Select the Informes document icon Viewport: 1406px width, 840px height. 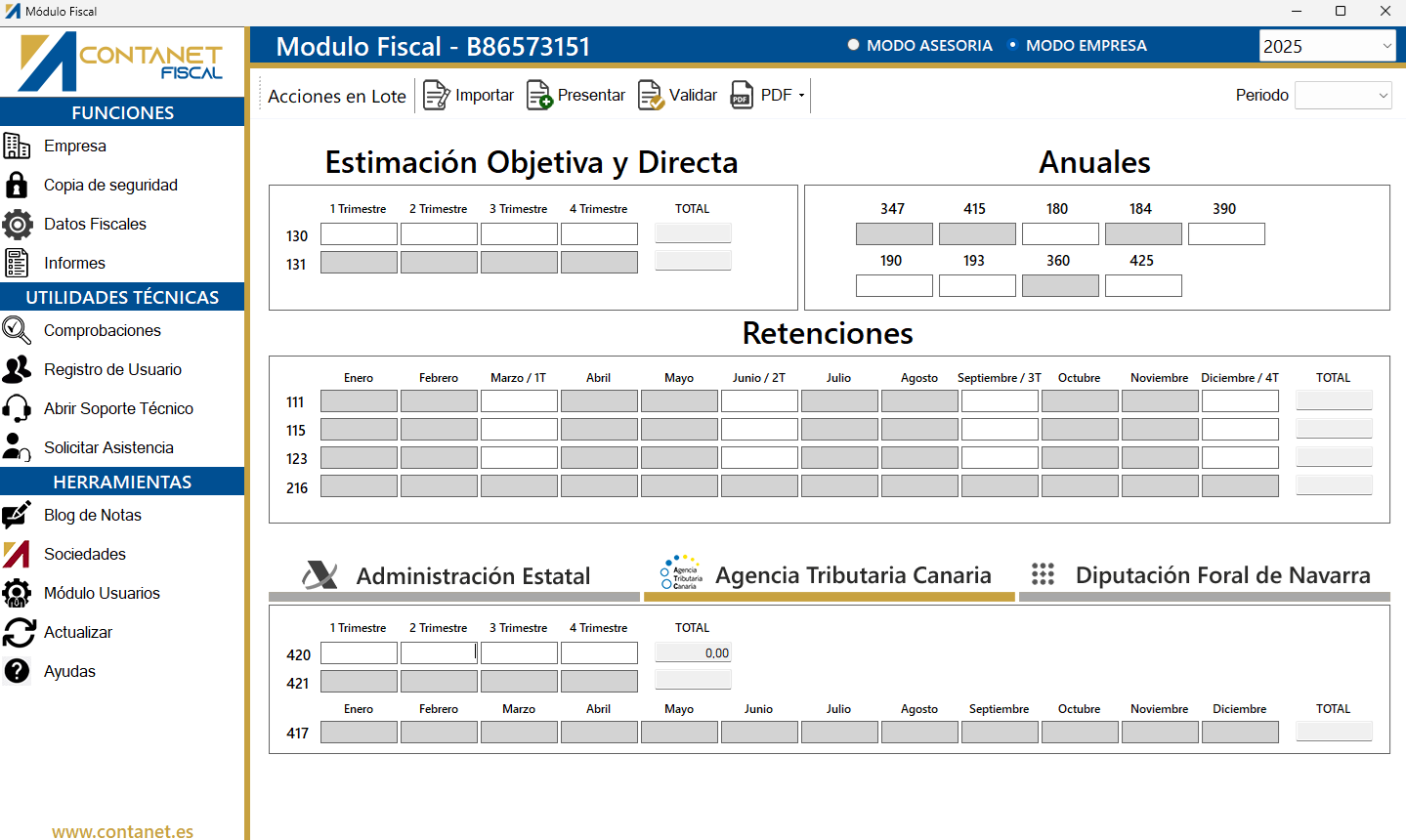[17, 263]
